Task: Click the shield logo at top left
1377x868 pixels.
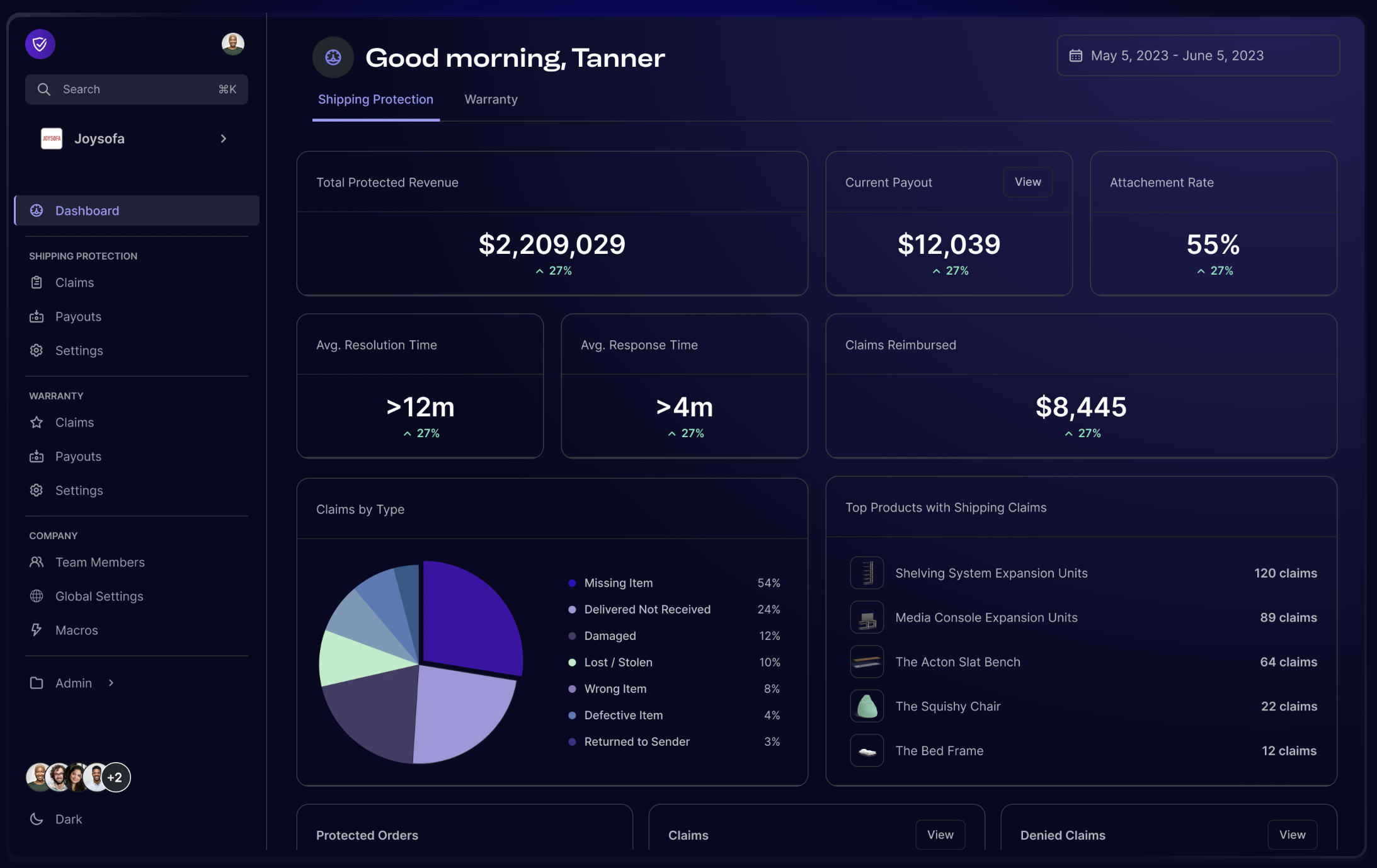Action: tap(40, 43)
